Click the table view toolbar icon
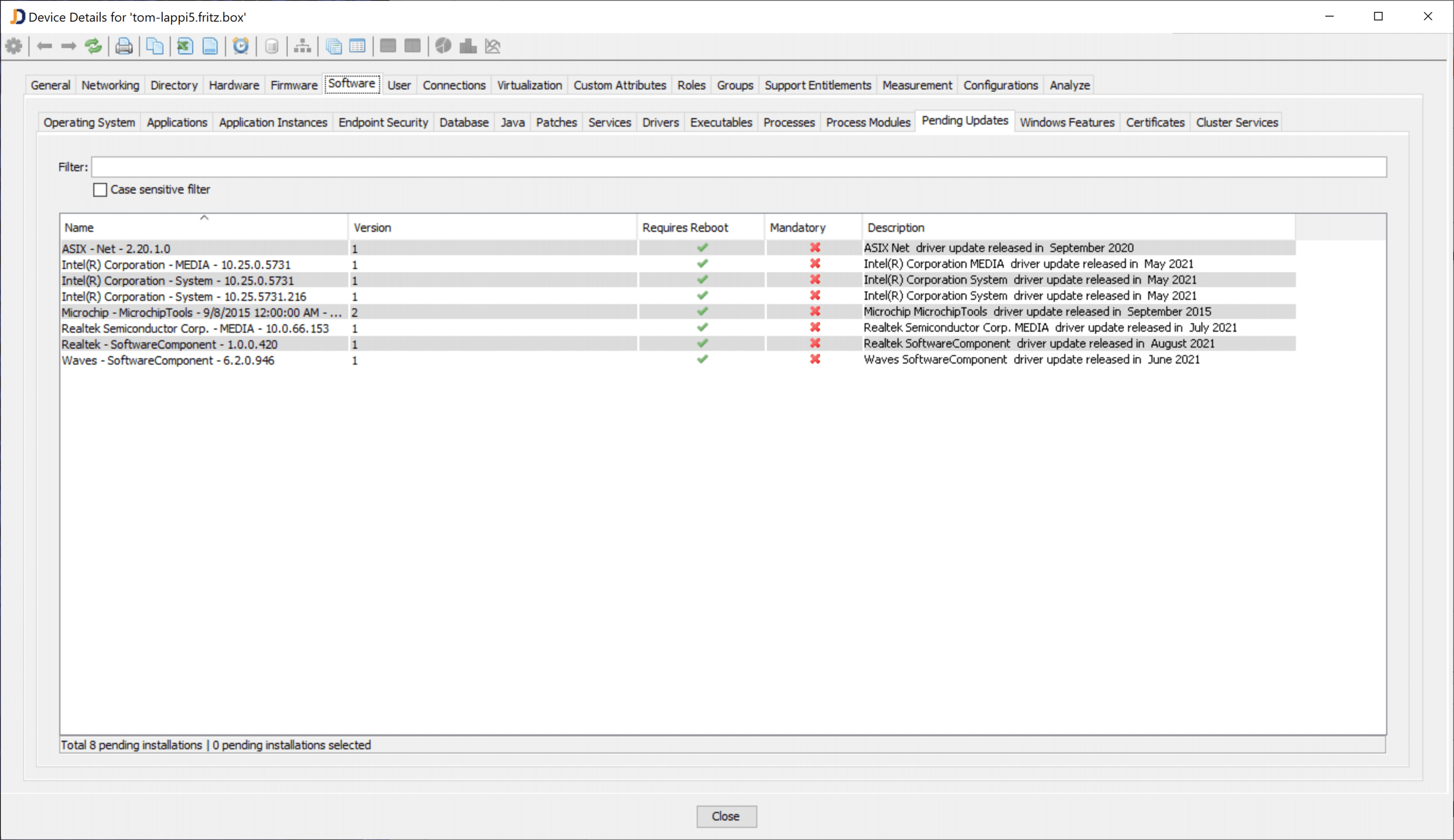Image resolution: width=1454 pixels, height=840 pixels. pos(358,46)
